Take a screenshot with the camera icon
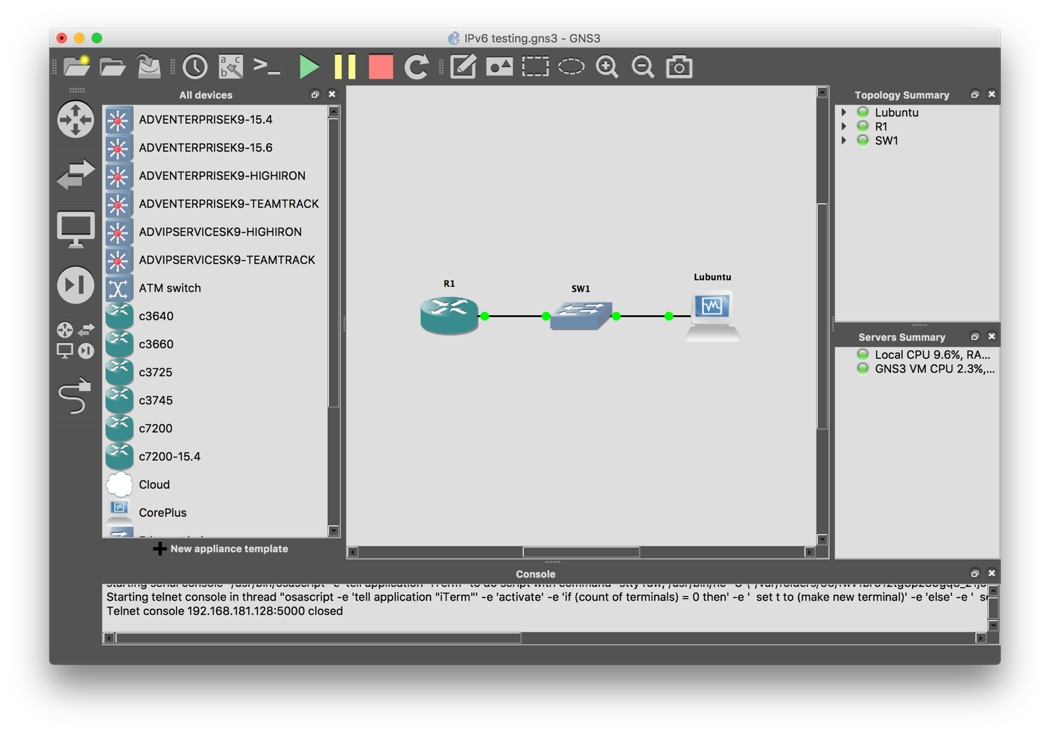Image resolution: width=1050 pixels, height=735 pixels. [679, 66]
